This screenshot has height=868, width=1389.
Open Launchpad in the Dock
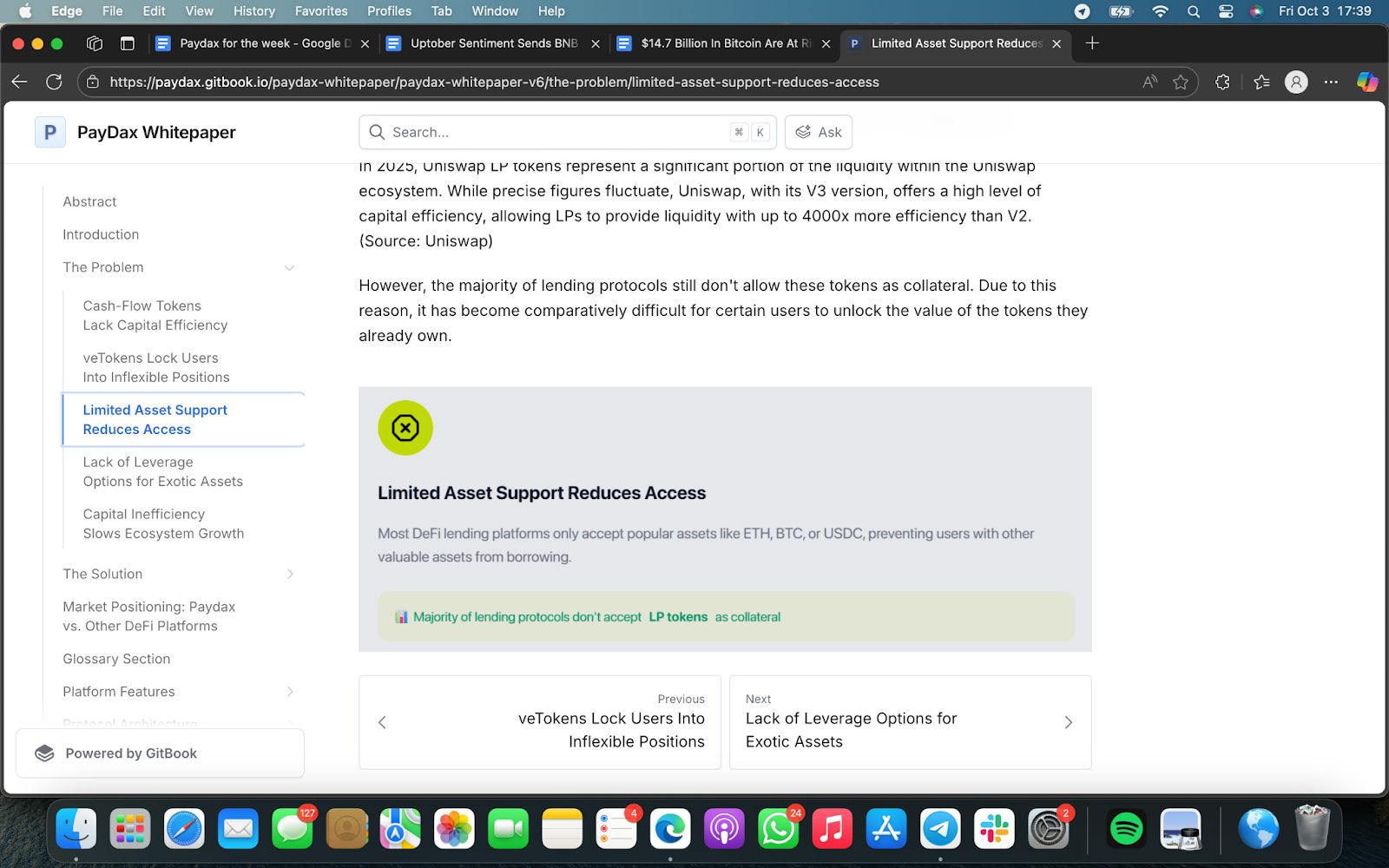[130, 829]
